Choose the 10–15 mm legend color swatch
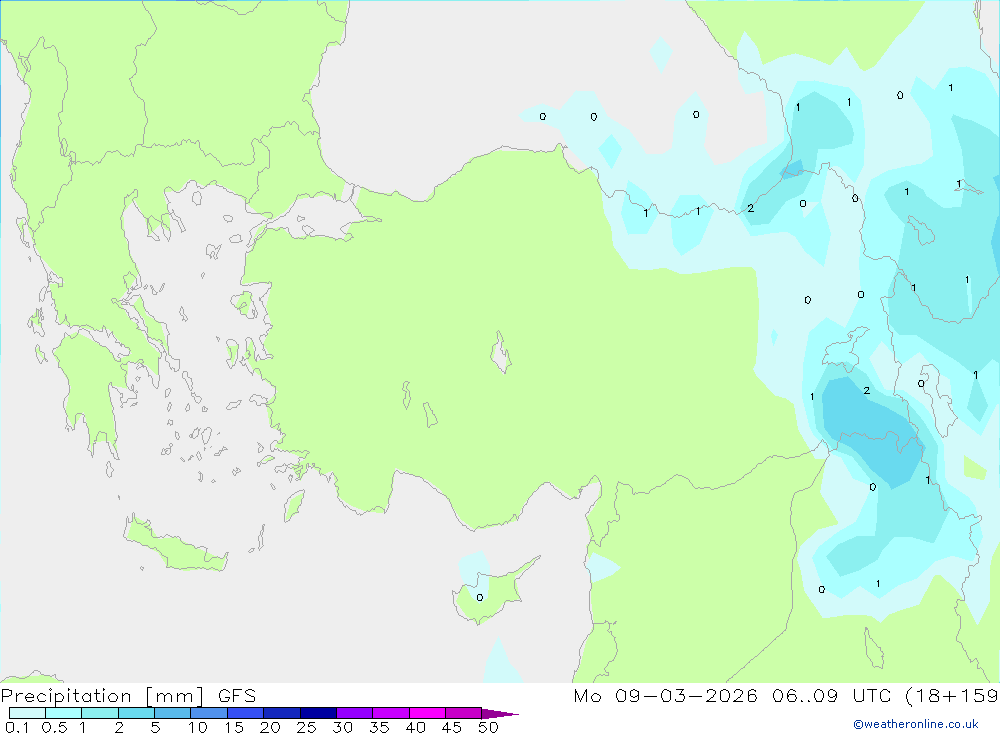This screenshot has width=1000, height=733. pos(209,713)
